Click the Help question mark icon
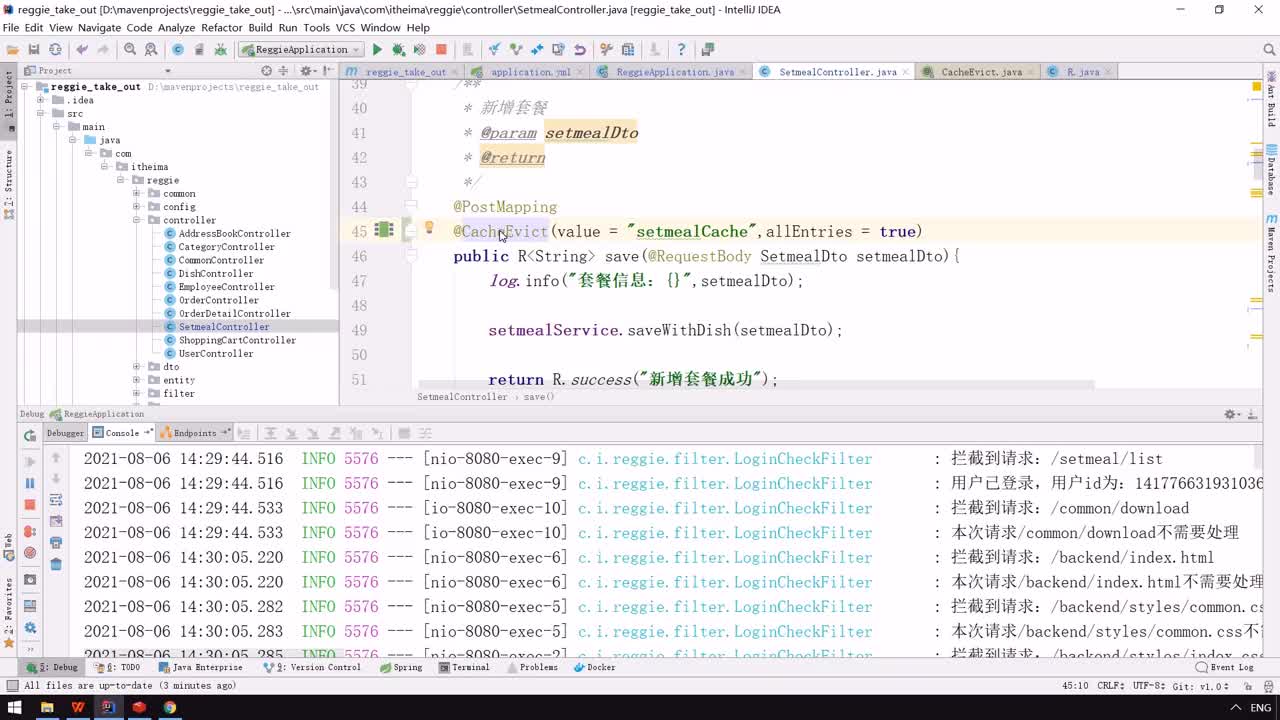Screen dimensions: 1280x720 coord(681,49)
